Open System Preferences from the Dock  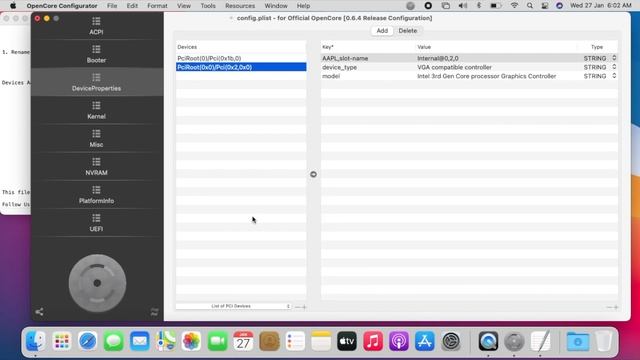tap(451, 341)
